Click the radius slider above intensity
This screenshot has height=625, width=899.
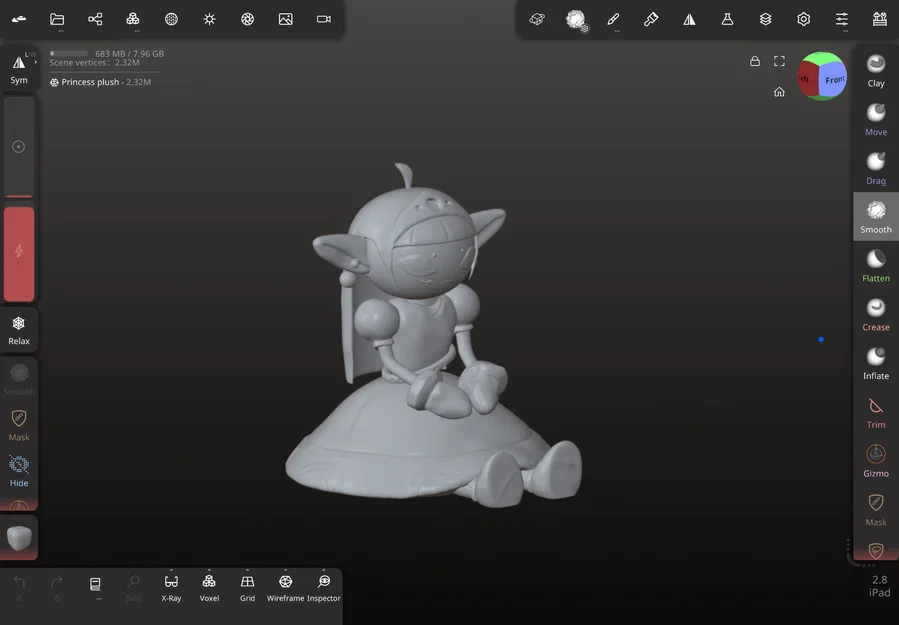19,147
